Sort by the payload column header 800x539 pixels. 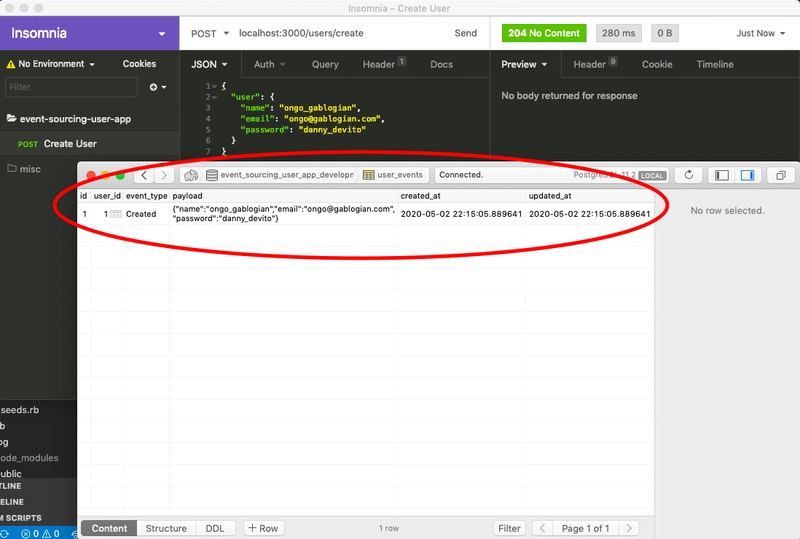coord(283,196)
